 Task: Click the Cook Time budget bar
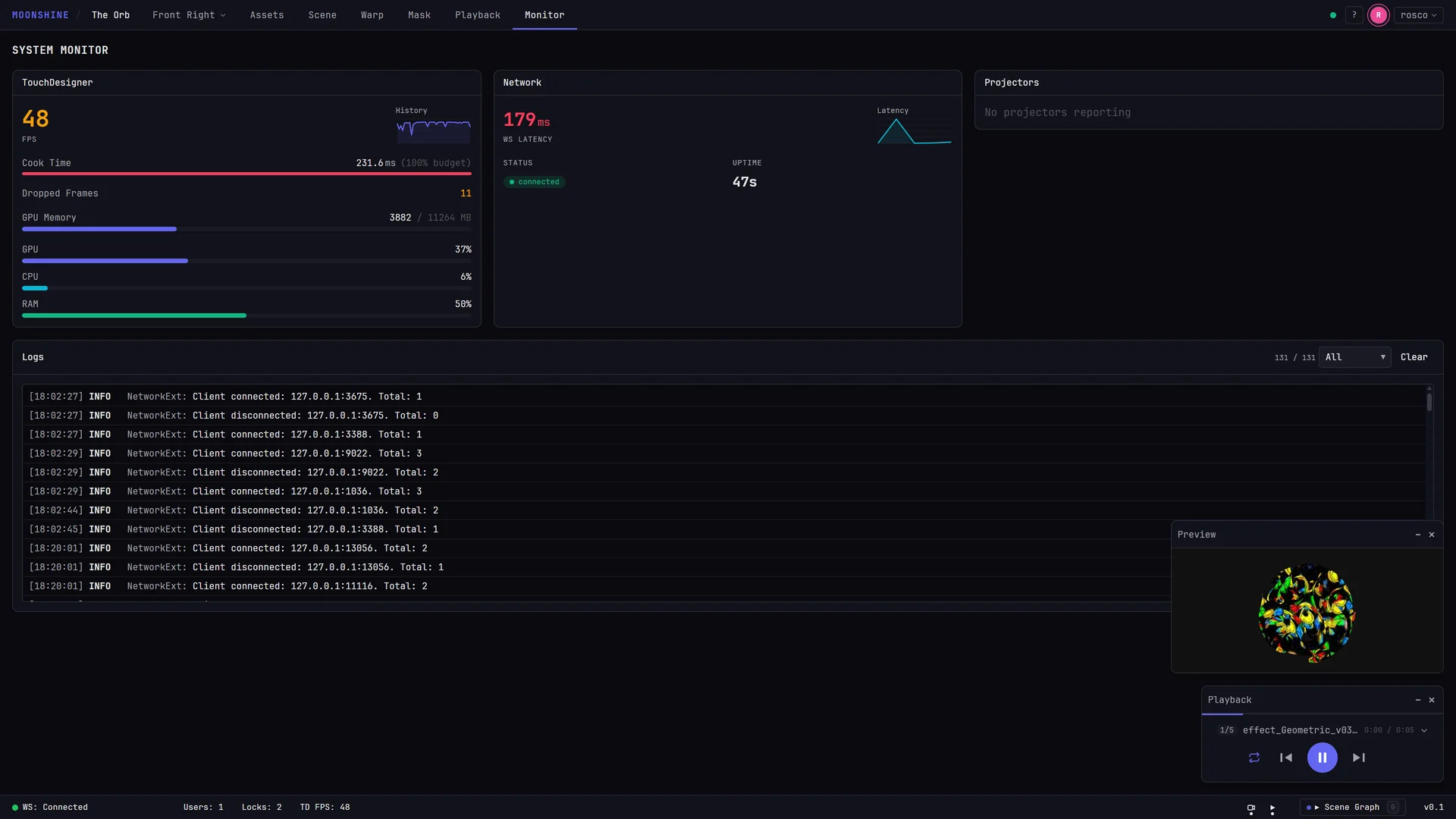[246, 174]
